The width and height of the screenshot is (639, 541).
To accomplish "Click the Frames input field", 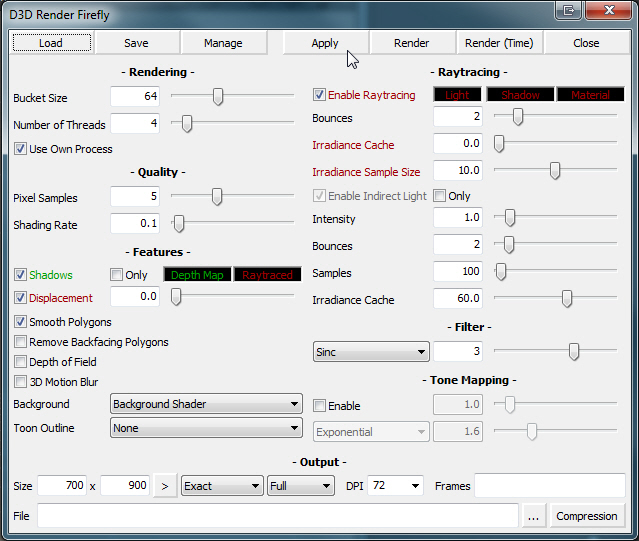I will (x=550, y=486).
